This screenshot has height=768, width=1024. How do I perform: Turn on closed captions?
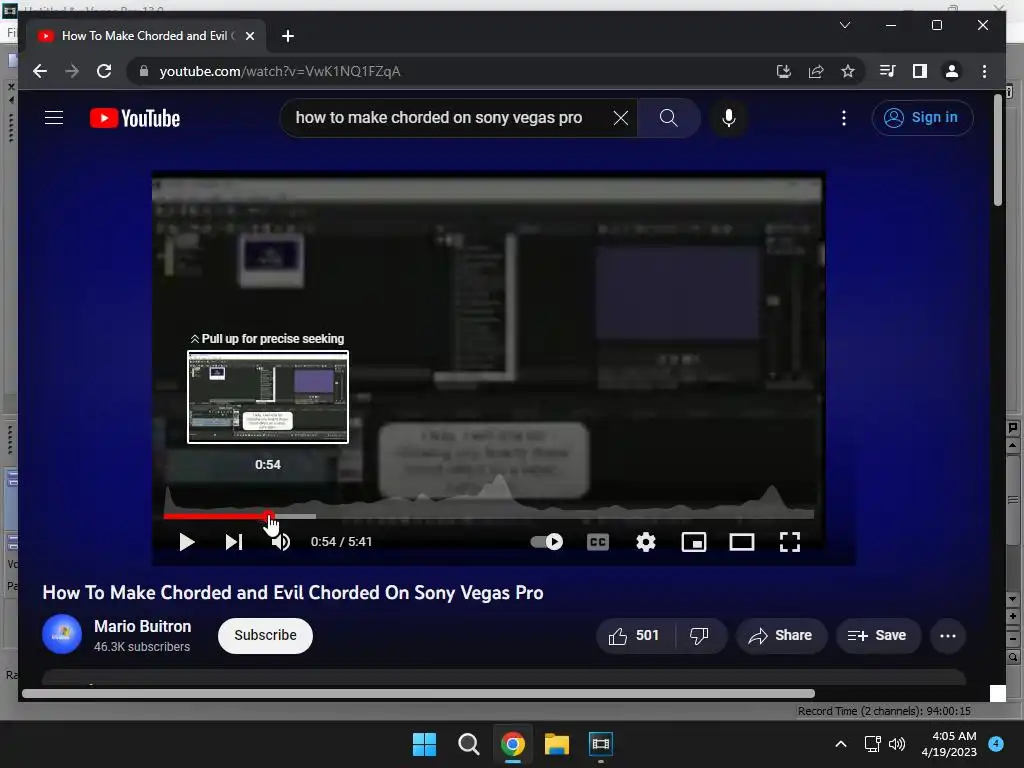pyautogui.click(x=598, y=541)
